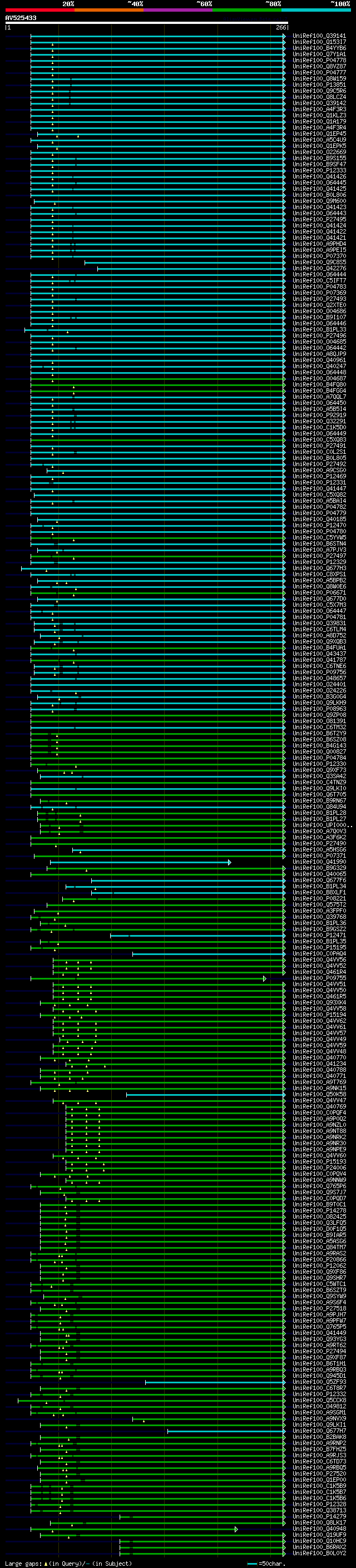Select the UniRef100_B8XLF1 label
This screenshot has width=356, height=1568.
click(x=319, y=892)
